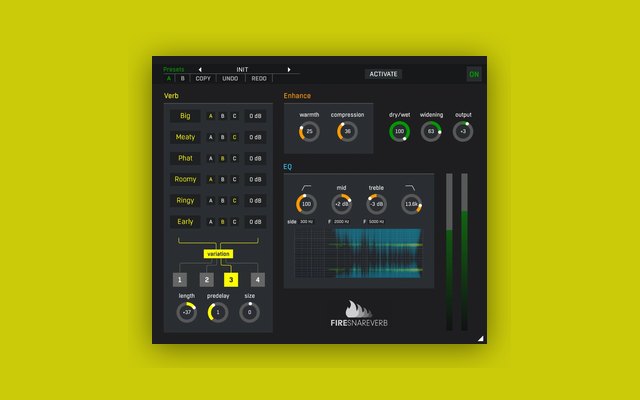Select preset slot A
The image size is (640, 400).
click(x=169, y=78)
